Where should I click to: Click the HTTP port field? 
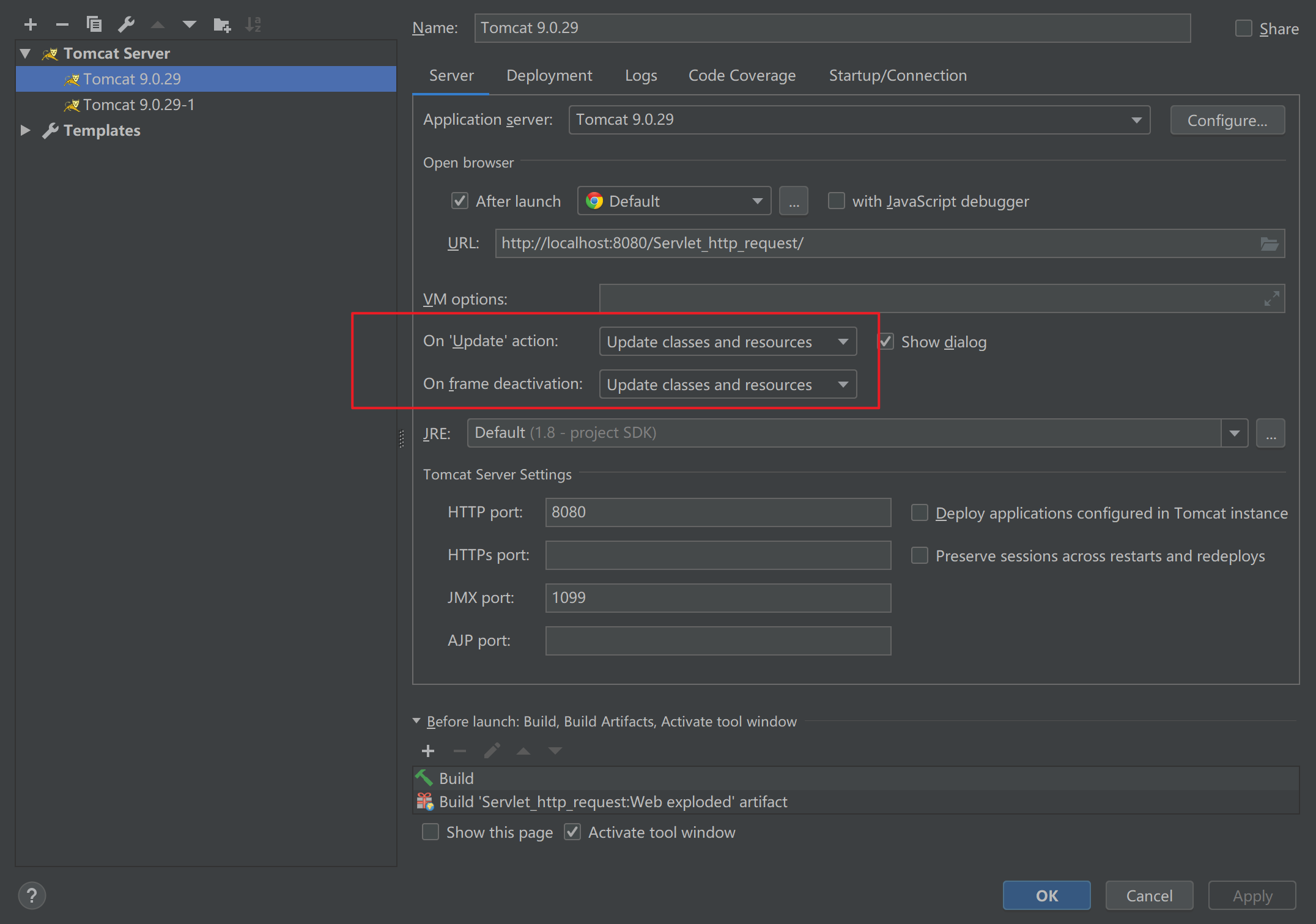pos(718,512)
